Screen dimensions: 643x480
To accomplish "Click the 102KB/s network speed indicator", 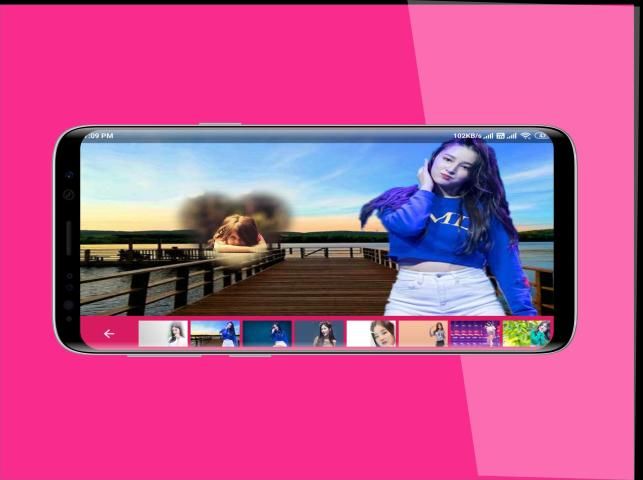I will click(x=467, y=135).
